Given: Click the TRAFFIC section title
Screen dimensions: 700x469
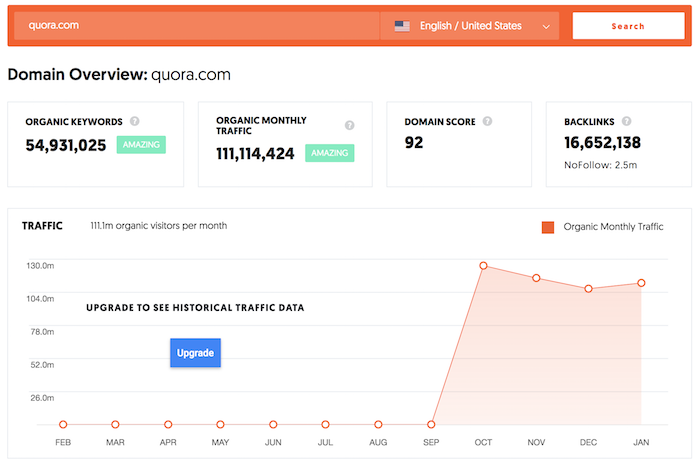Looking at the screenshot, I should [42, 226].
